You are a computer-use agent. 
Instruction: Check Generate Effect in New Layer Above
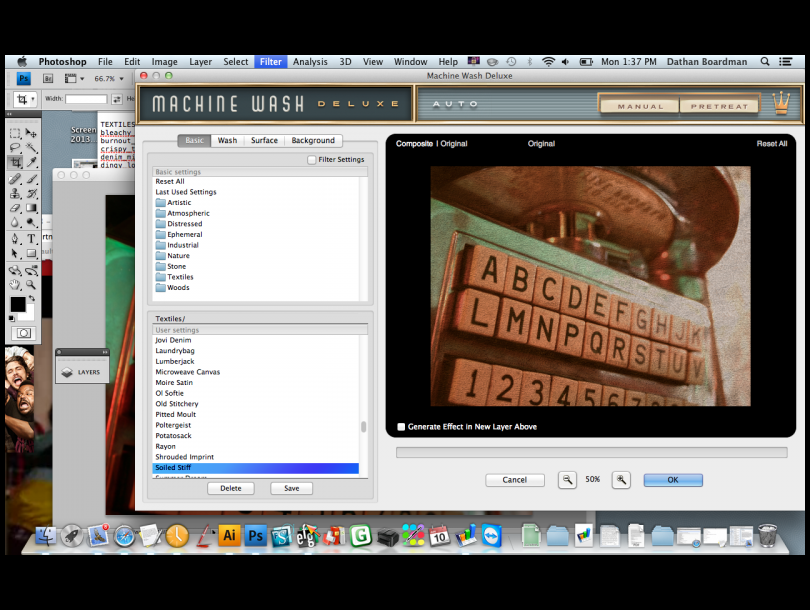click(x=402, y=427)
